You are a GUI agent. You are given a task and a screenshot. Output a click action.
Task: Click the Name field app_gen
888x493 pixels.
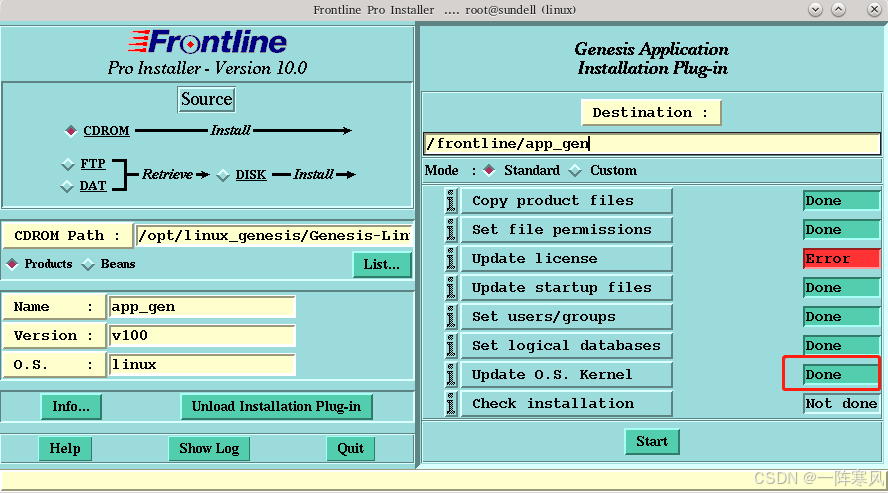click(x=202, y=307)
